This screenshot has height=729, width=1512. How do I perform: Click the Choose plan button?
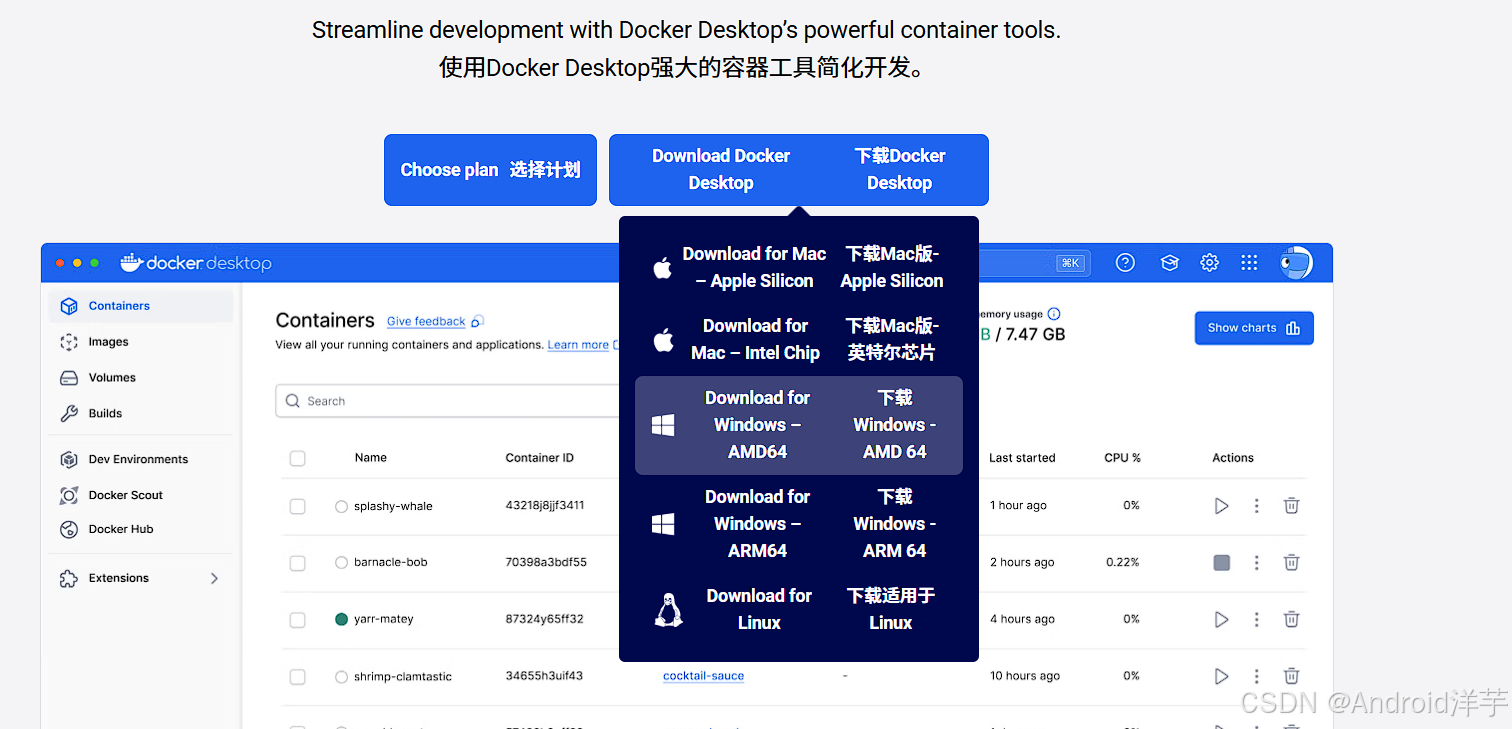[490, 170]
